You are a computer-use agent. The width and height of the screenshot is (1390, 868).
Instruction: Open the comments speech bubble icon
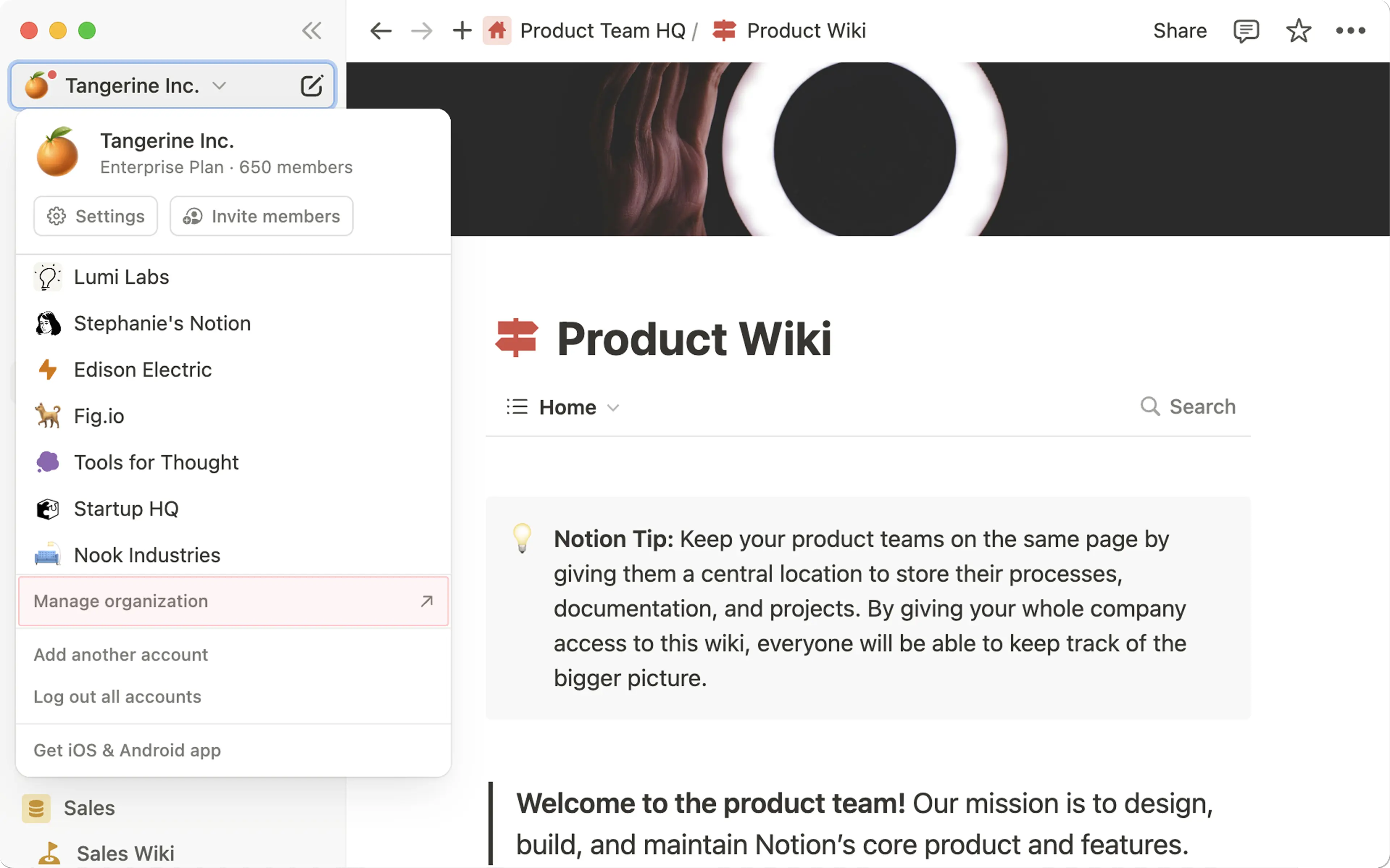tap(1246, 31)
